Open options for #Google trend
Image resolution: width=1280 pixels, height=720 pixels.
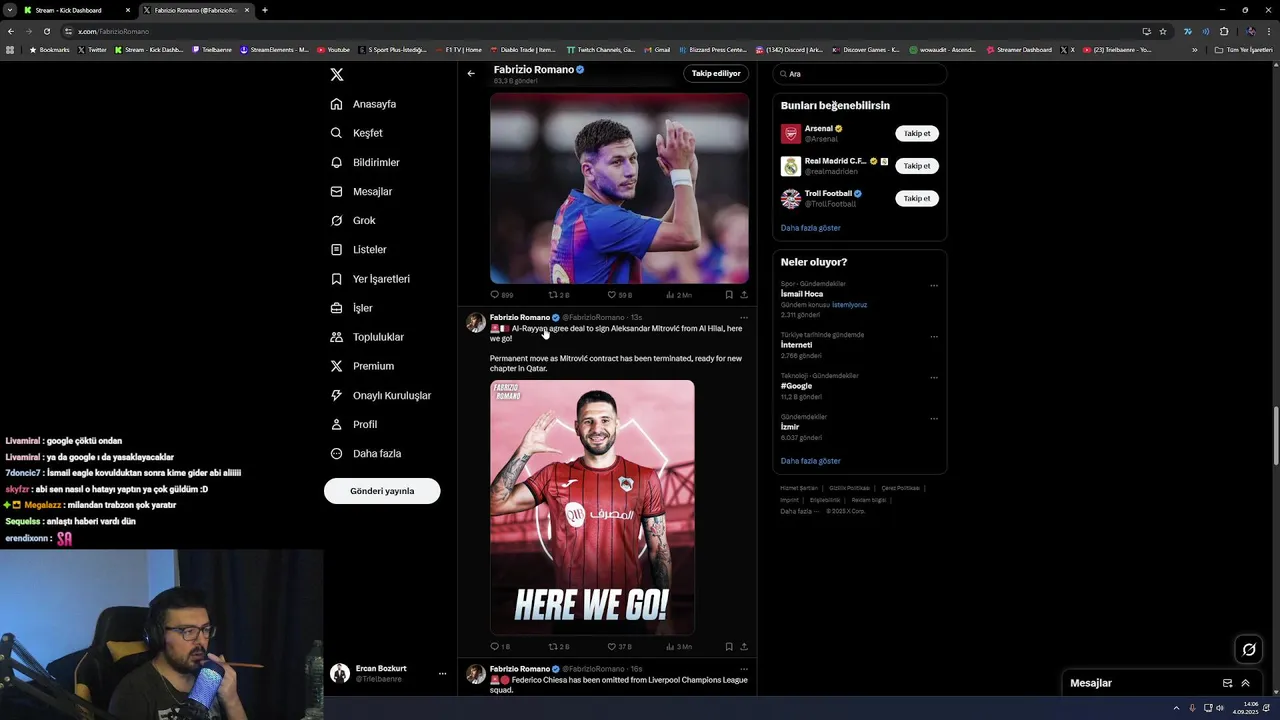click(934, 378)
